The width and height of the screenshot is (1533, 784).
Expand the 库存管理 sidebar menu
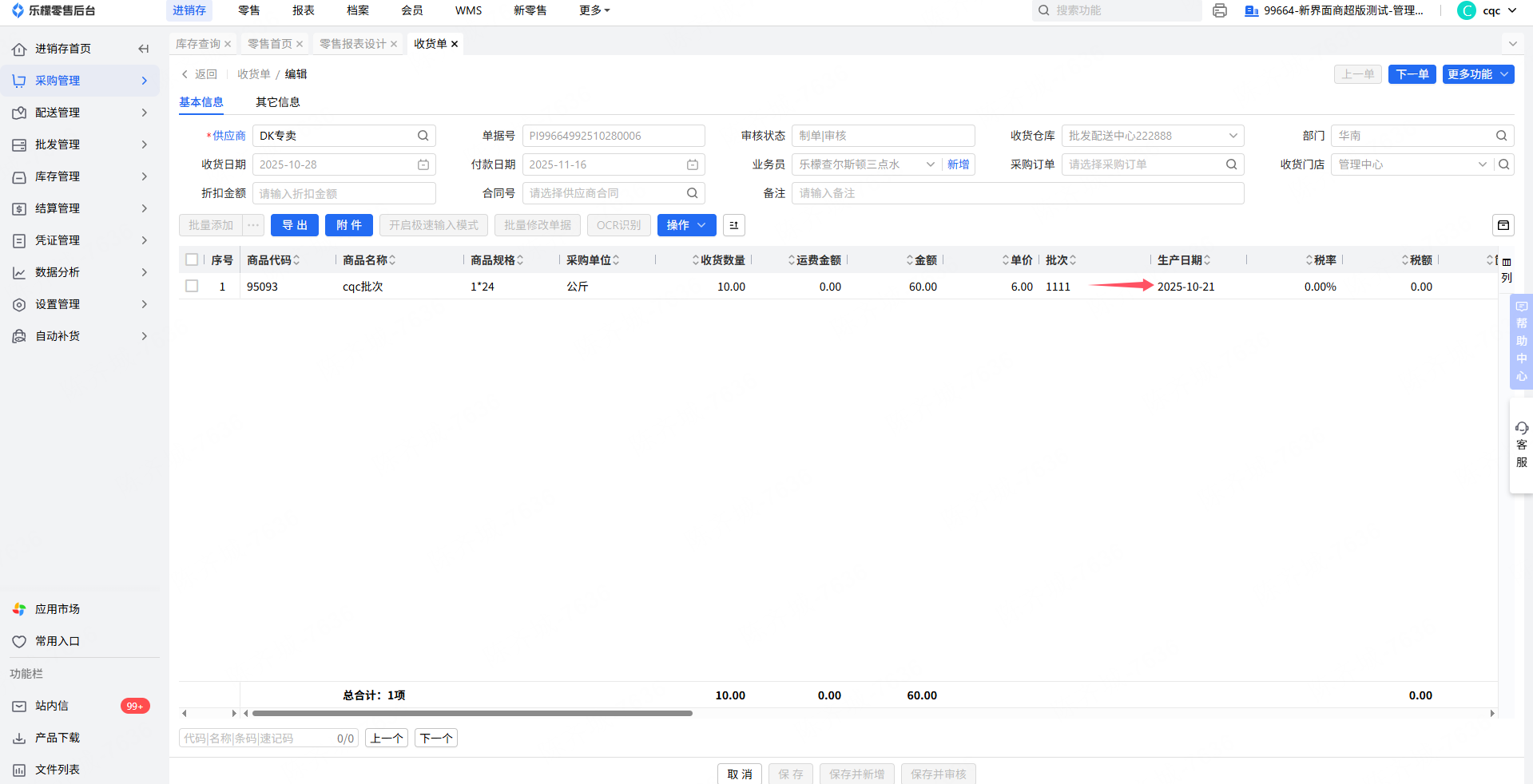click(80, 176)
